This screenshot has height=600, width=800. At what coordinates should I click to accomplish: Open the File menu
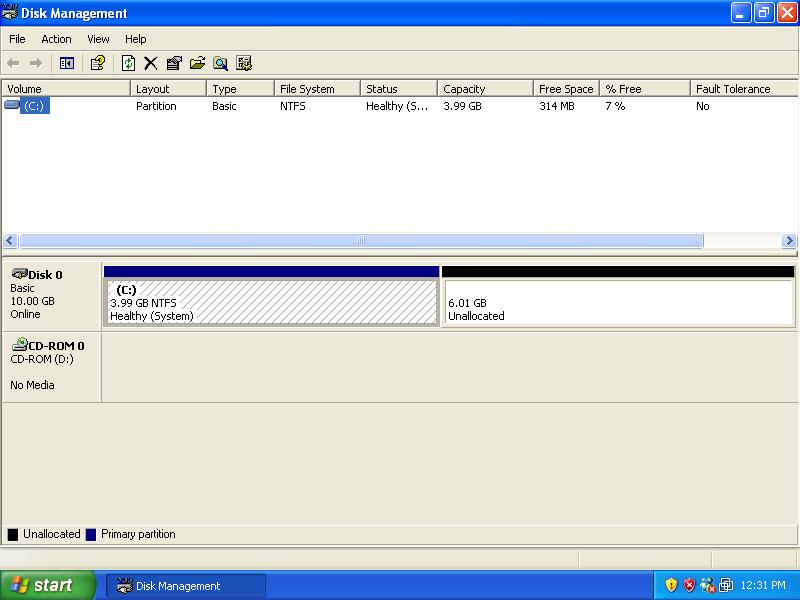(x=17, y=39)
